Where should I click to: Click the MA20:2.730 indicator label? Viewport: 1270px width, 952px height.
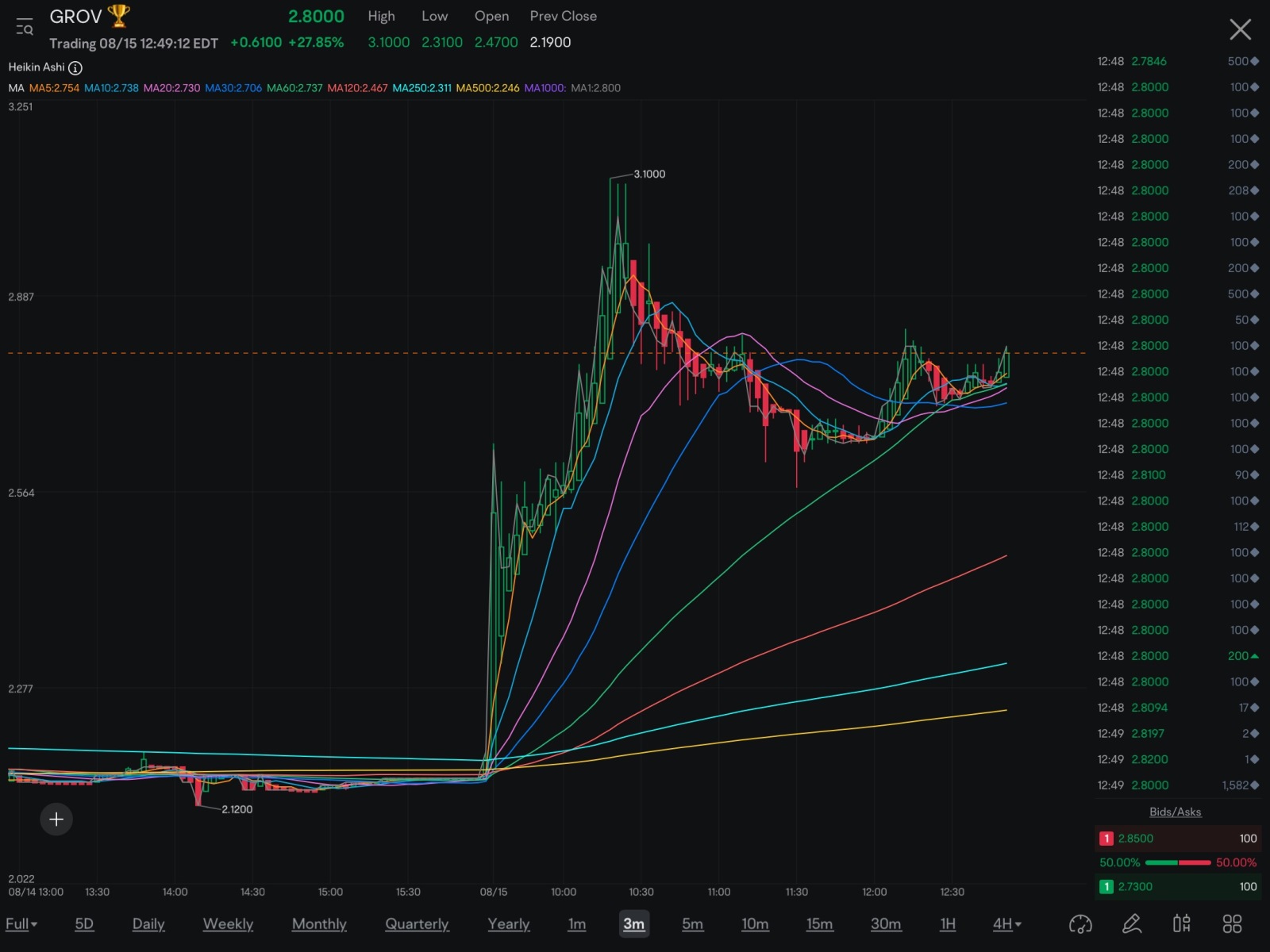tap(171, 88)
